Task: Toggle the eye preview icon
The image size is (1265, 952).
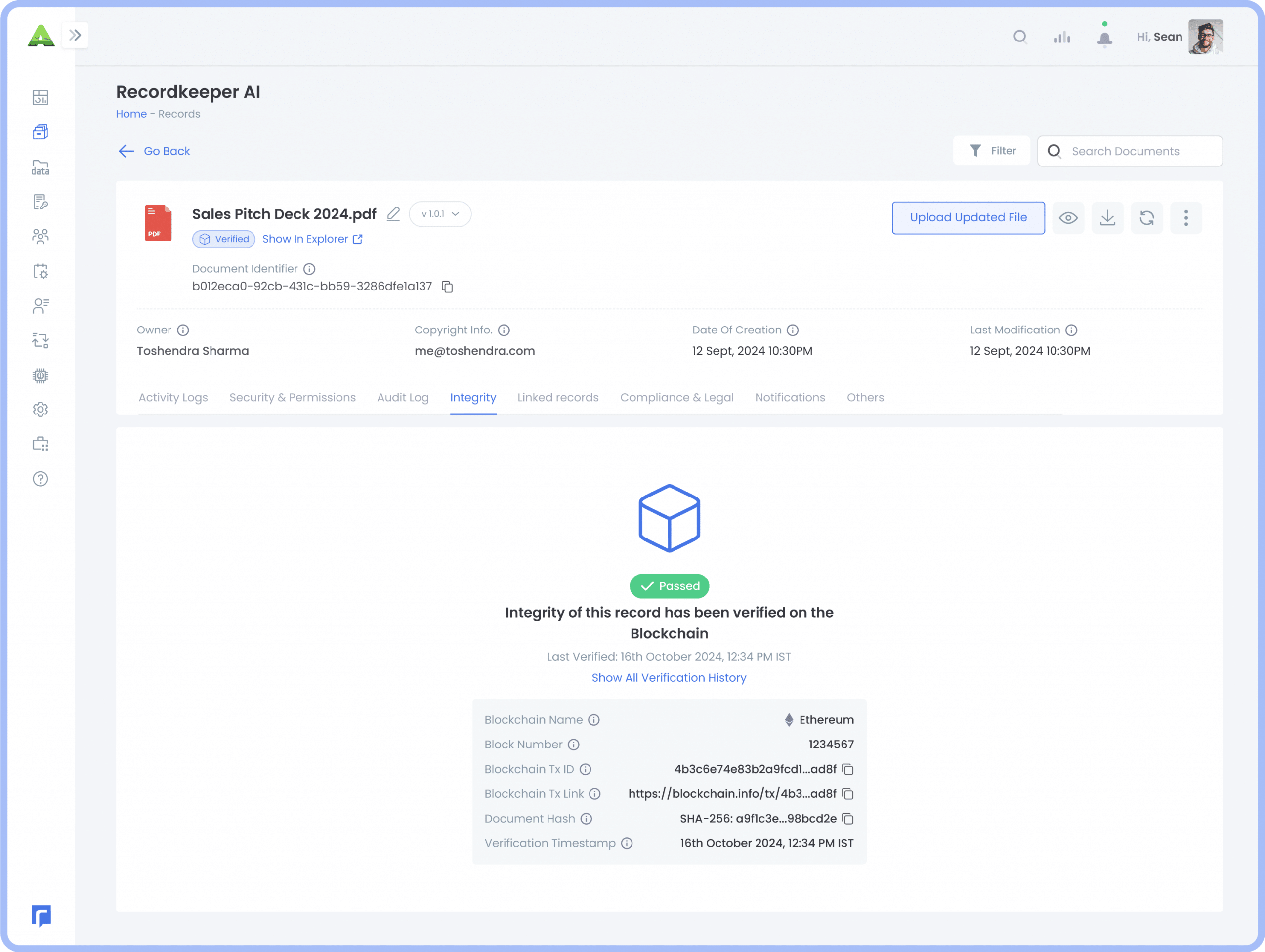Action: (x=1068, y=218)
